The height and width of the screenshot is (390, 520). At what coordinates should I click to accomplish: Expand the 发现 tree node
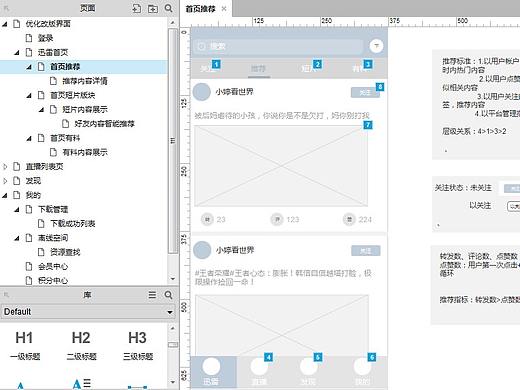(5, 181)
